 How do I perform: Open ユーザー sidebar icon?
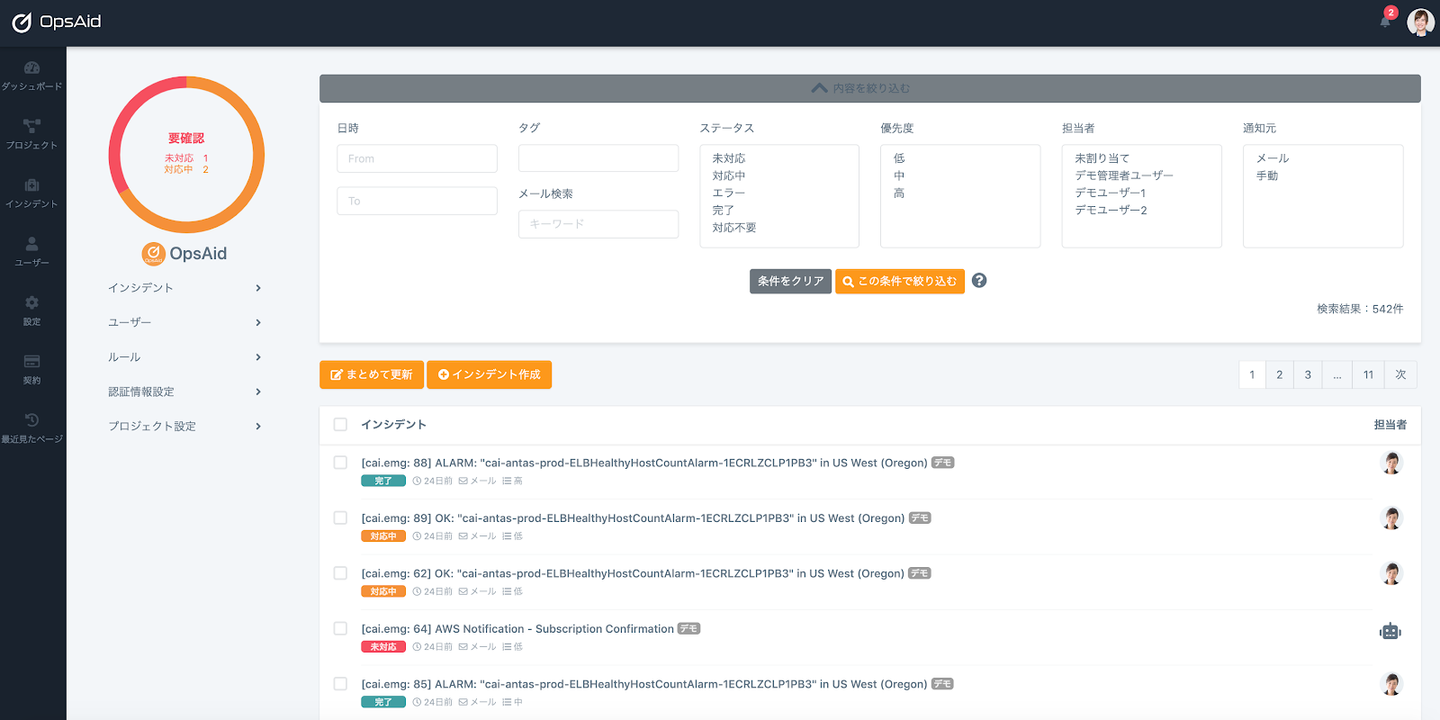32,252
